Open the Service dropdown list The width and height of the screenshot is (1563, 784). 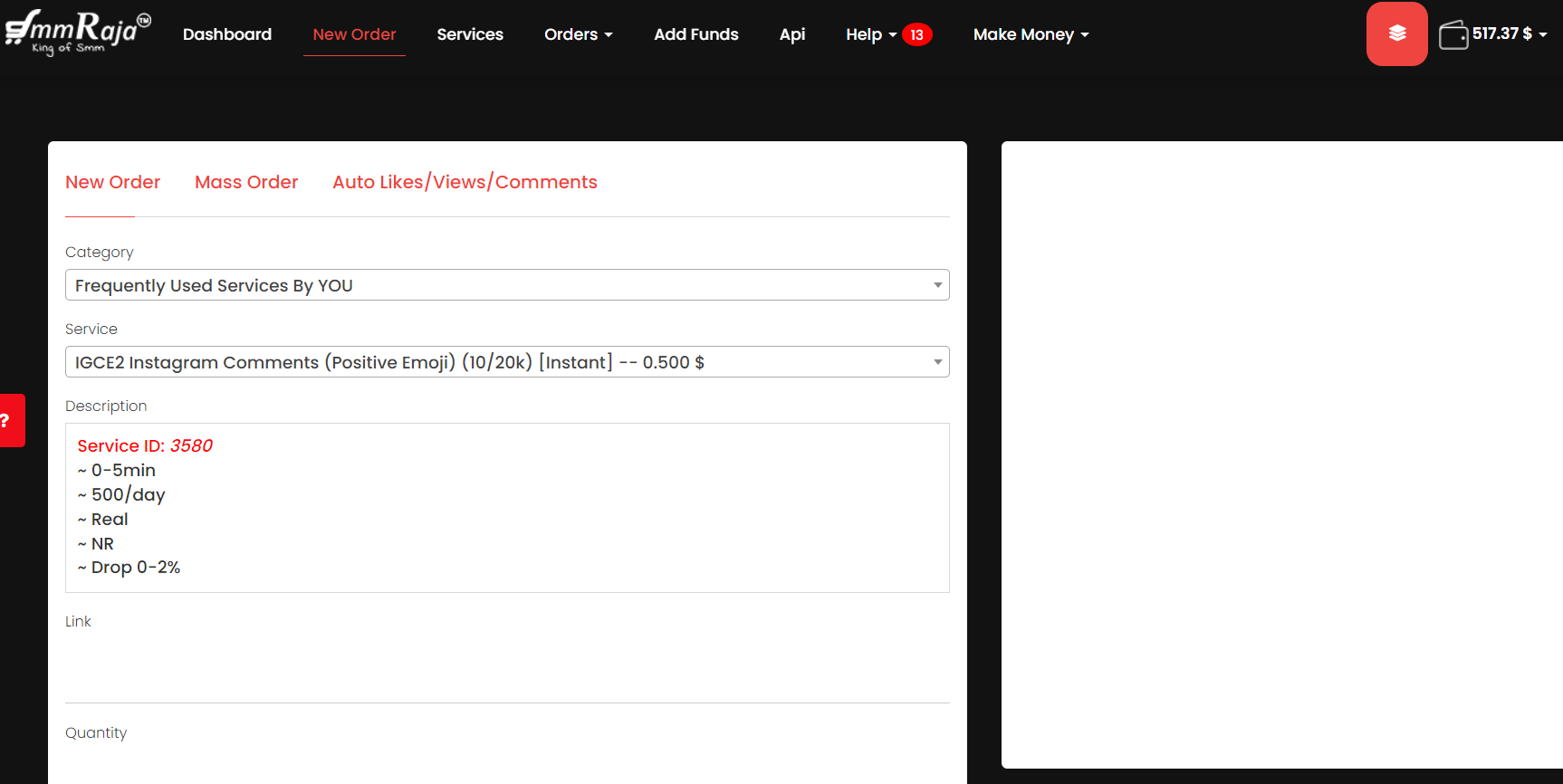point(506,362)
